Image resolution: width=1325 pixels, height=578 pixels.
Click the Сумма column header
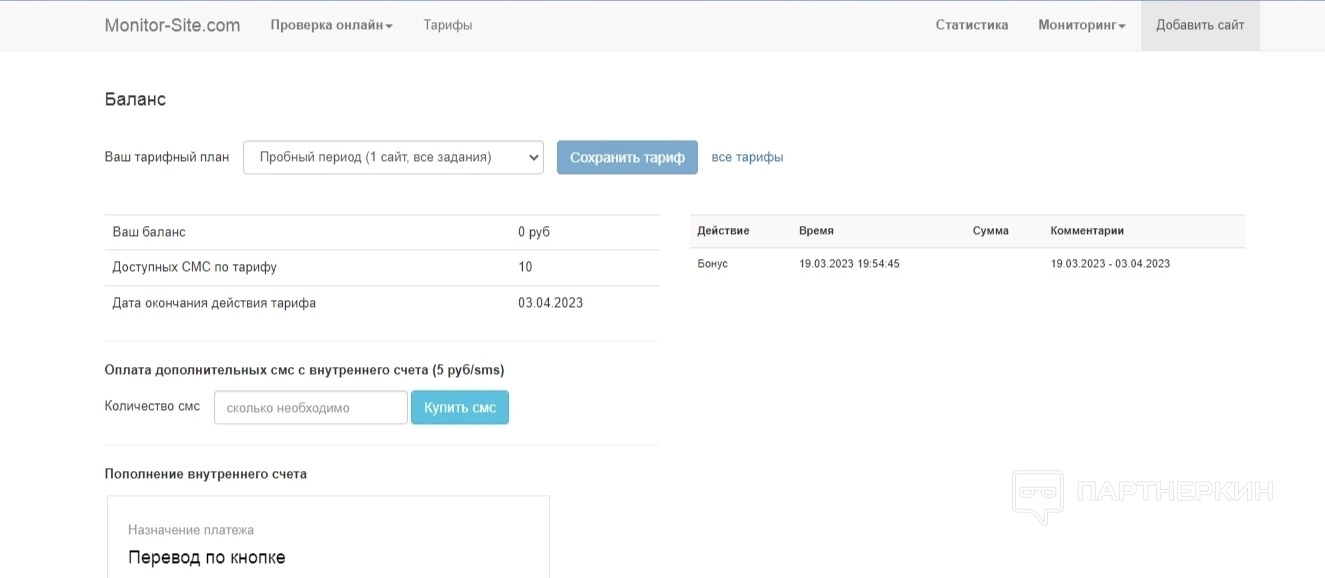[x=990, y=230]
